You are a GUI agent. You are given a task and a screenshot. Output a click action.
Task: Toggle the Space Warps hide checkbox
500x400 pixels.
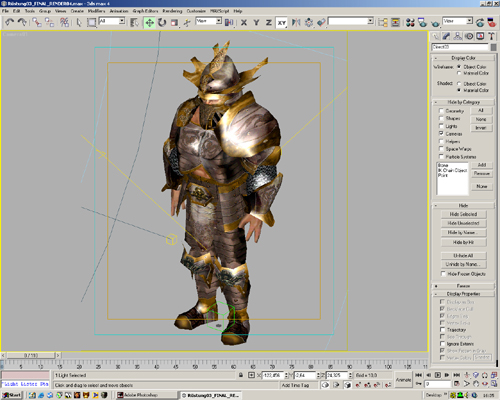(441, 149)
